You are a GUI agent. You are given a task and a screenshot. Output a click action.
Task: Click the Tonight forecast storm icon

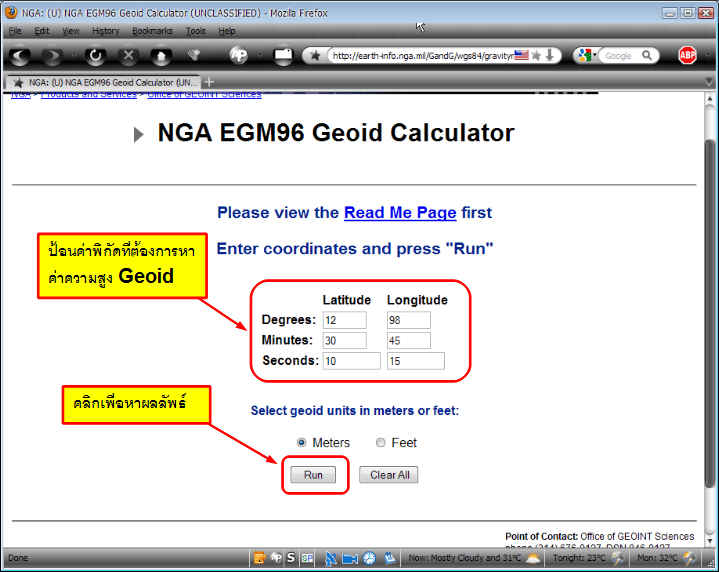coord(618,558)
